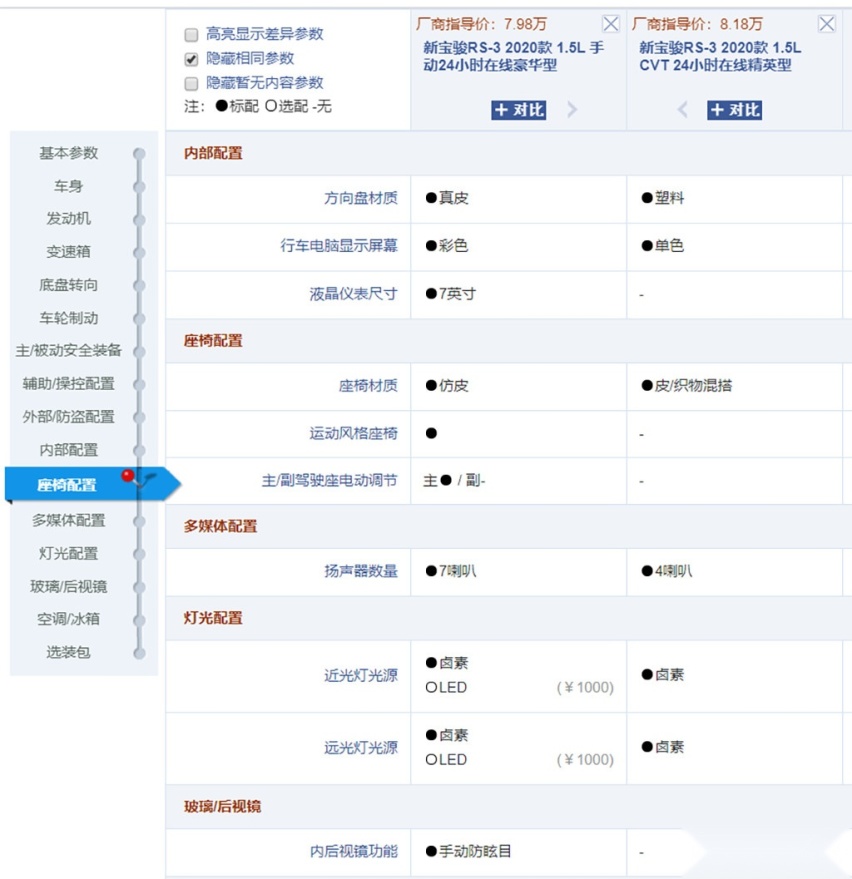Click left arrow beside second 对比 button
The width and height of the screenshot is (852, 879).
point(682,109)
